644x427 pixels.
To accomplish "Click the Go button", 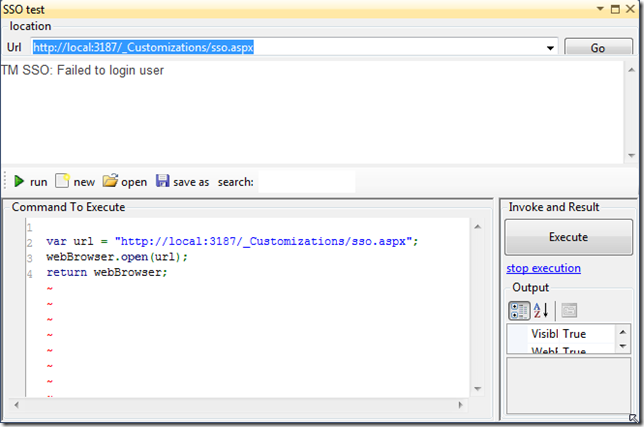I will [598, 48].
